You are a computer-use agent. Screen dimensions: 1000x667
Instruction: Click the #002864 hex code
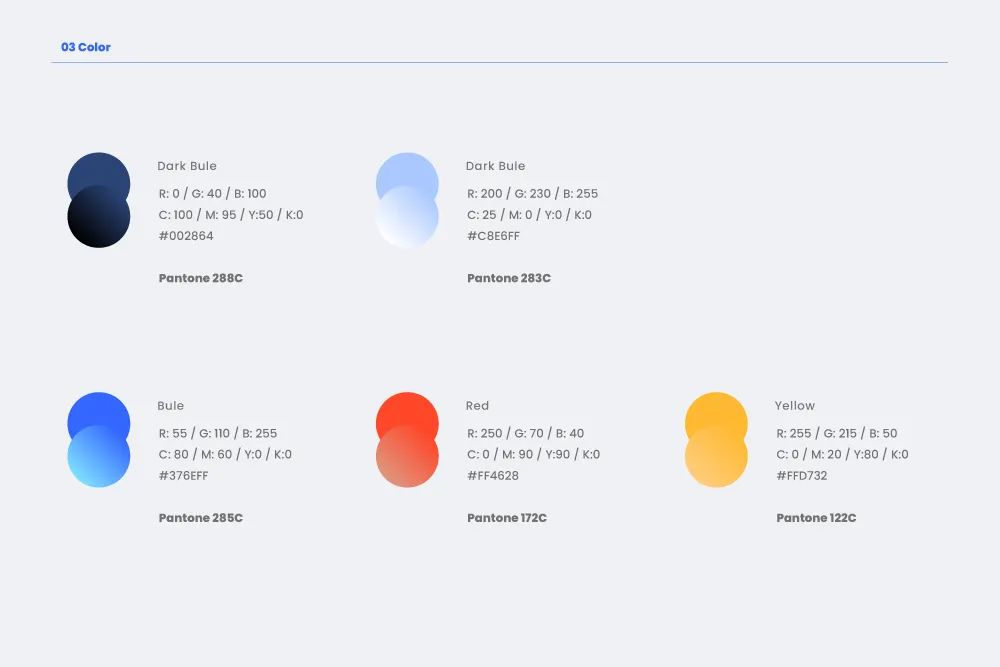coord(186,236)
